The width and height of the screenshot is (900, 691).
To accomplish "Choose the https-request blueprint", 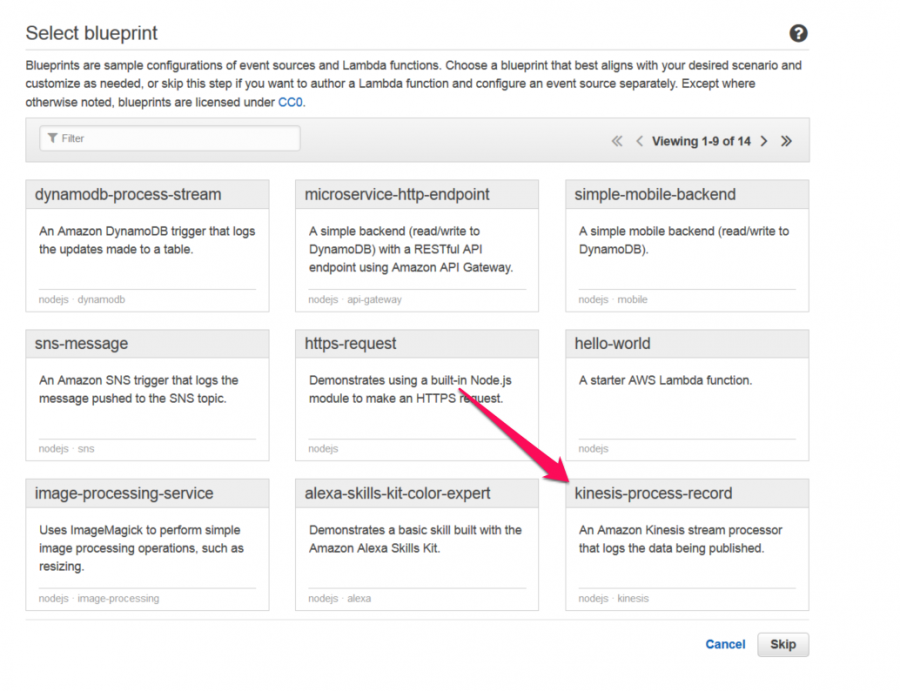I will point(417,395).
